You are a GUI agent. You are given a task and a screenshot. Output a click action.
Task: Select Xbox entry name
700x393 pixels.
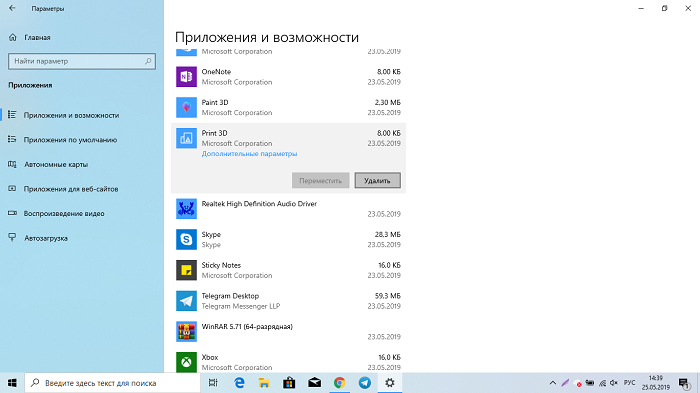click(x=210, y=357)
